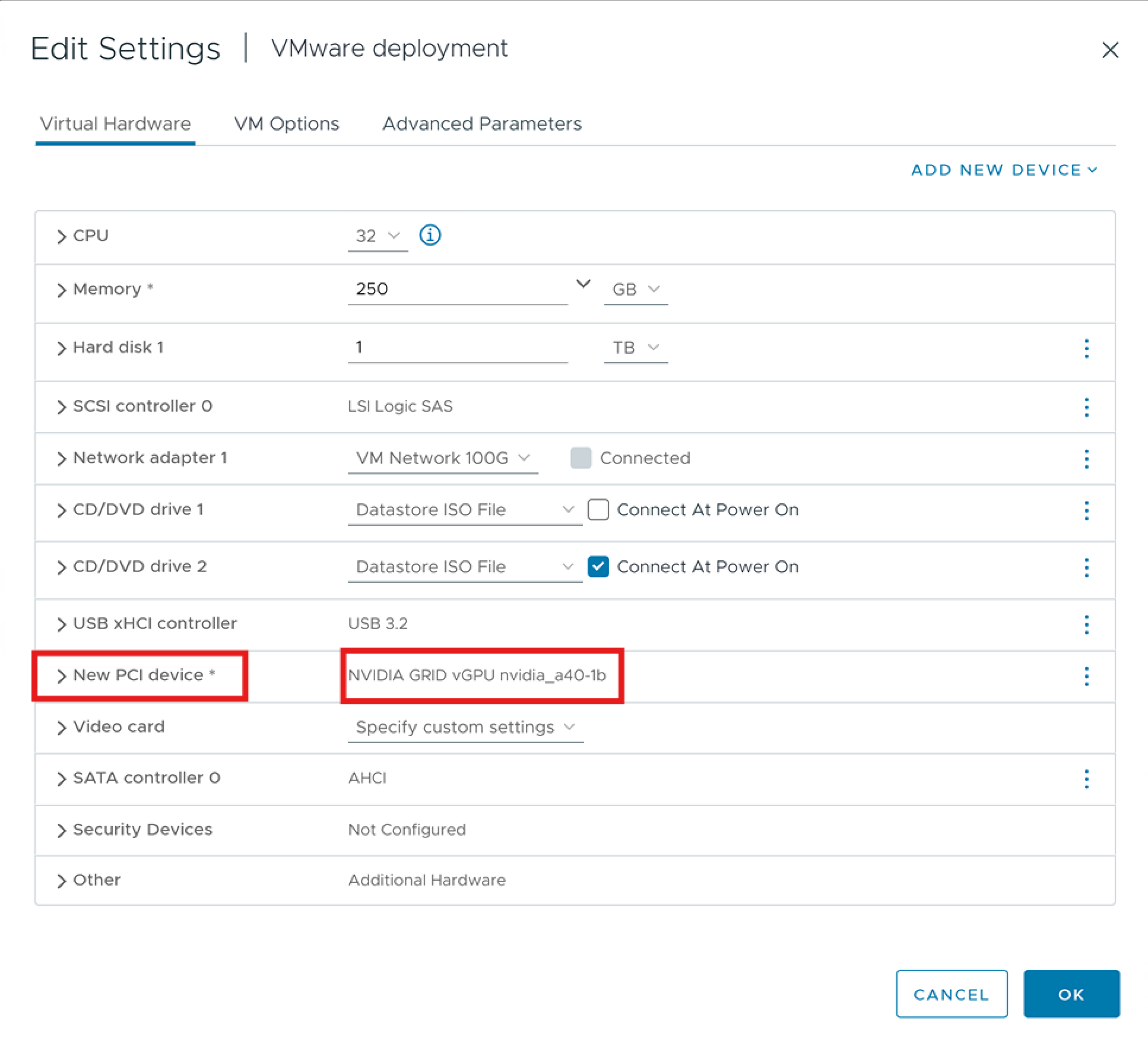Click the CANCEL button

click(952, 995)
